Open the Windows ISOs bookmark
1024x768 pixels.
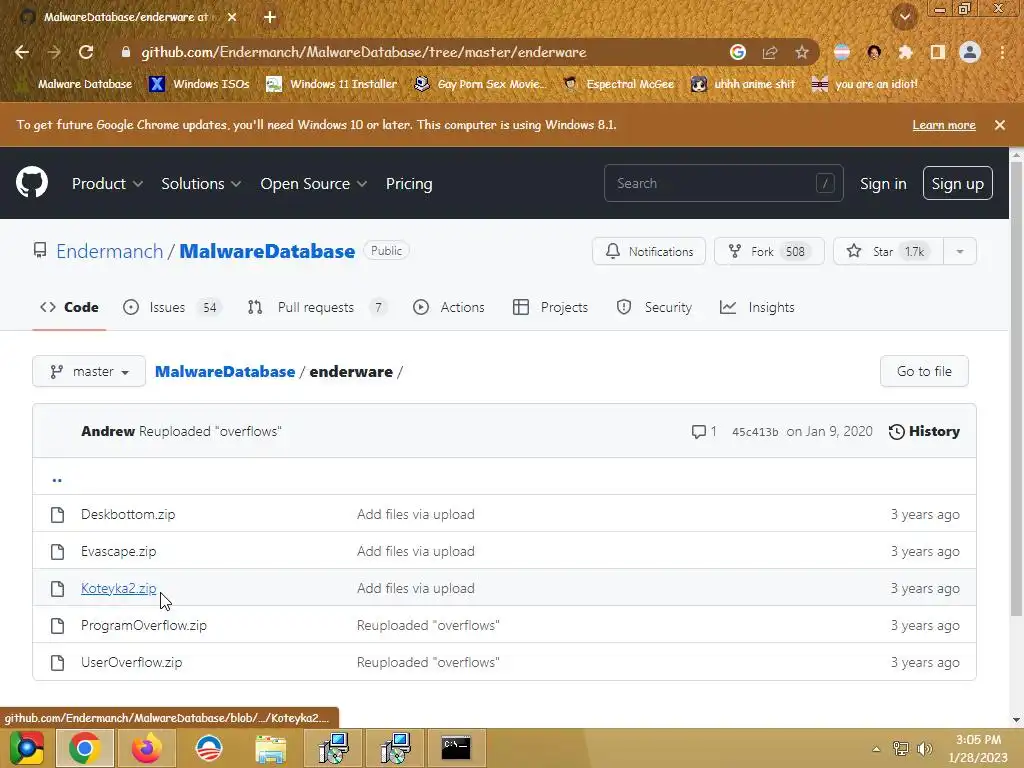coord(200,84)
